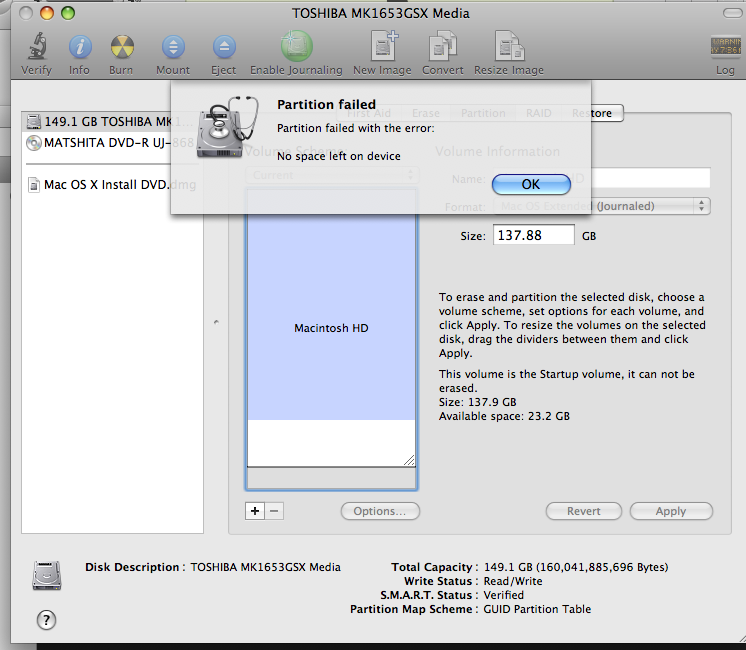Click the Enable Journaling icon
Viewport: 746px width, 650px height.
pos(296,46)
